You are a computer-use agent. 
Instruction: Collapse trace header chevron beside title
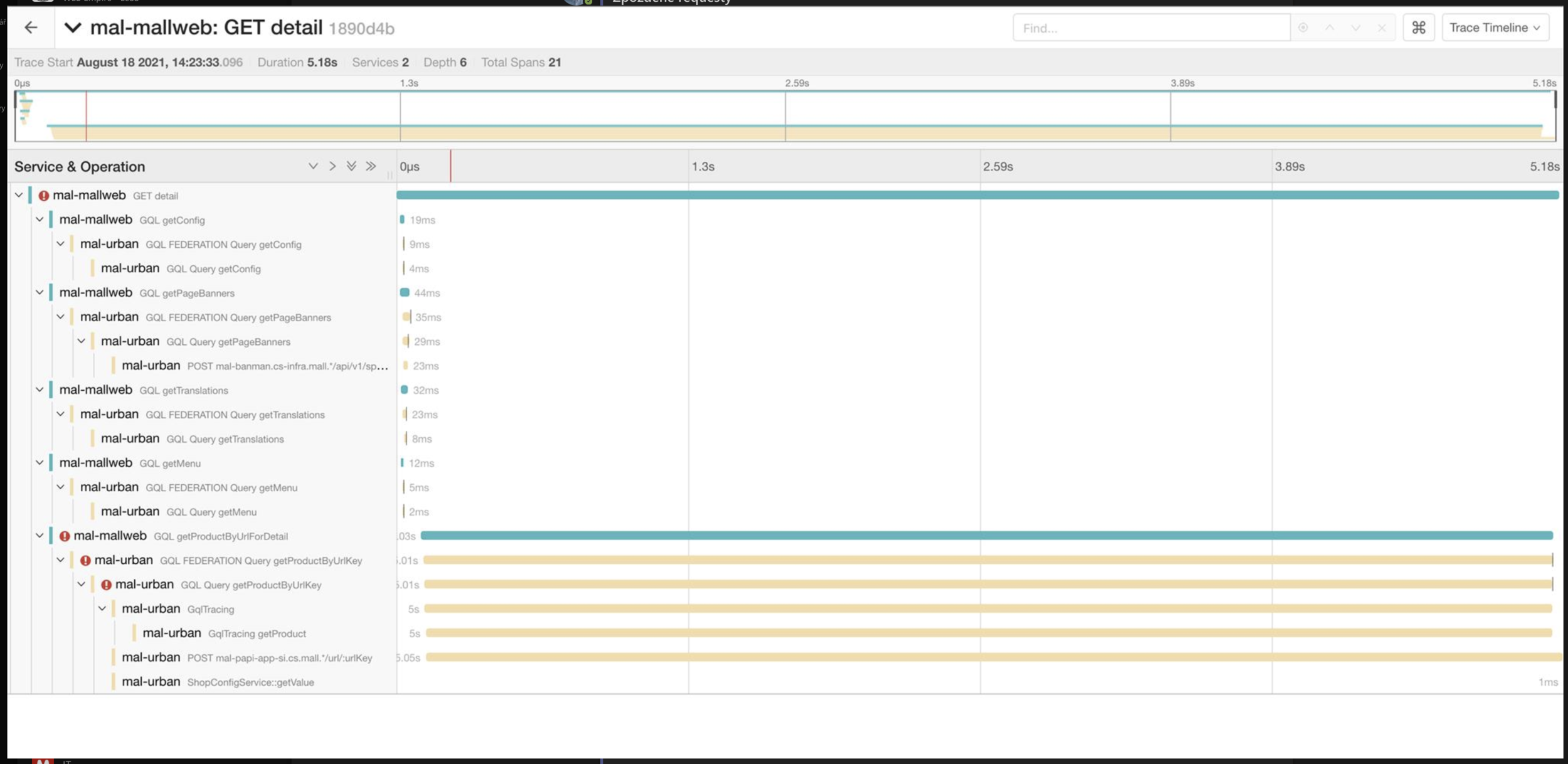coord(73,28)
